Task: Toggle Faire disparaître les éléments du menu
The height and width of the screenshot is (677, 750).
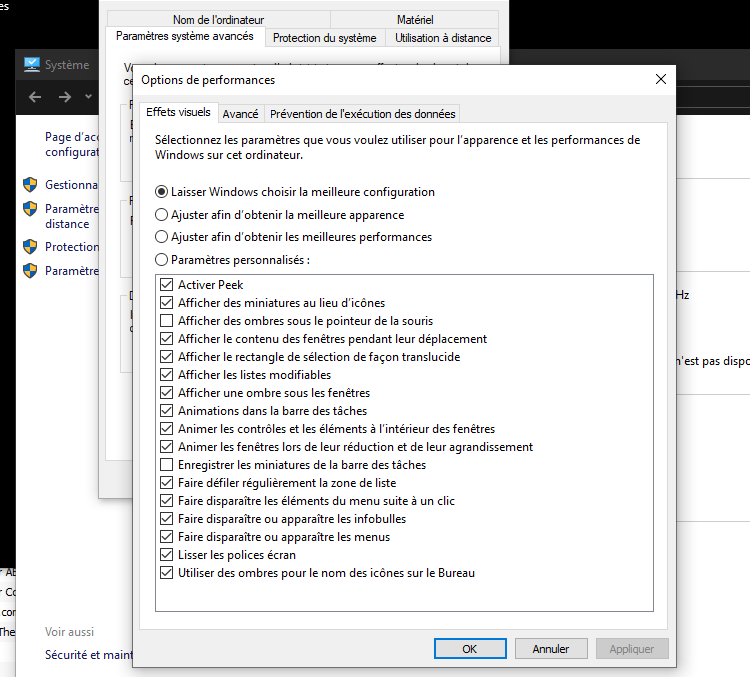Action: (x=166, y=501)
